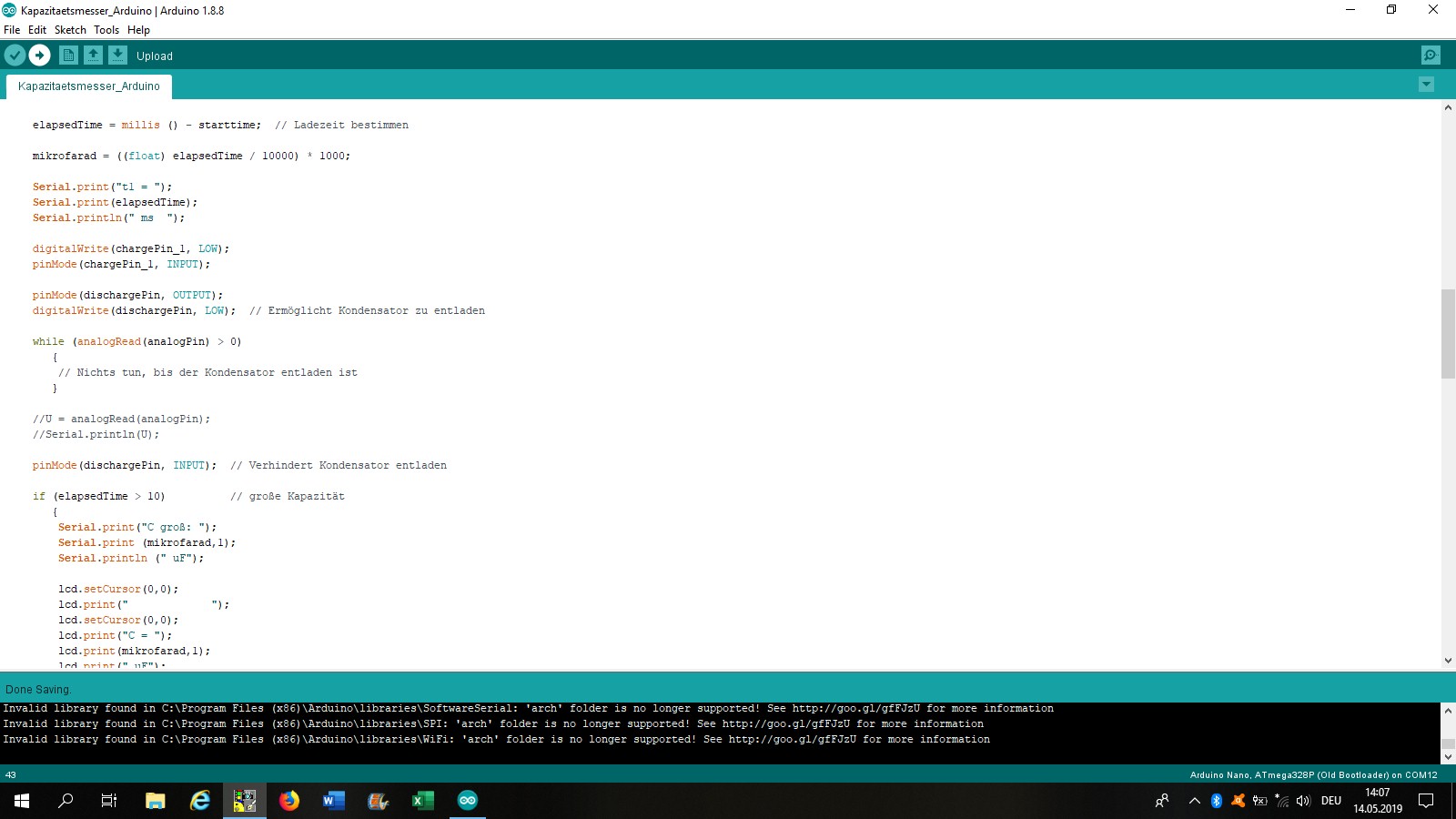This screenshot has height=819, width=1456.
Task: Click the 'Serial.print("C groß: ");' line
Action: (137, 528)
